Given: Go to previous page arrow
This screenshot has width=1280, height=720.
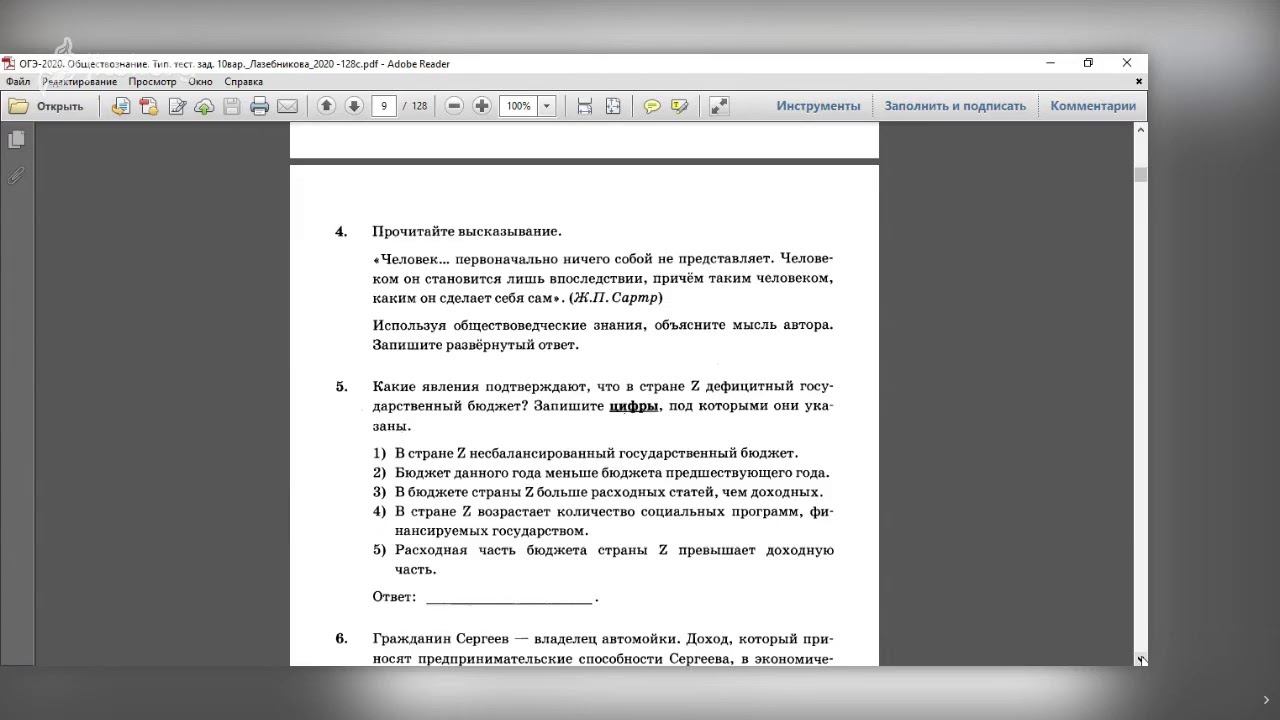Looking at the screenshot, I should (326, 106).
